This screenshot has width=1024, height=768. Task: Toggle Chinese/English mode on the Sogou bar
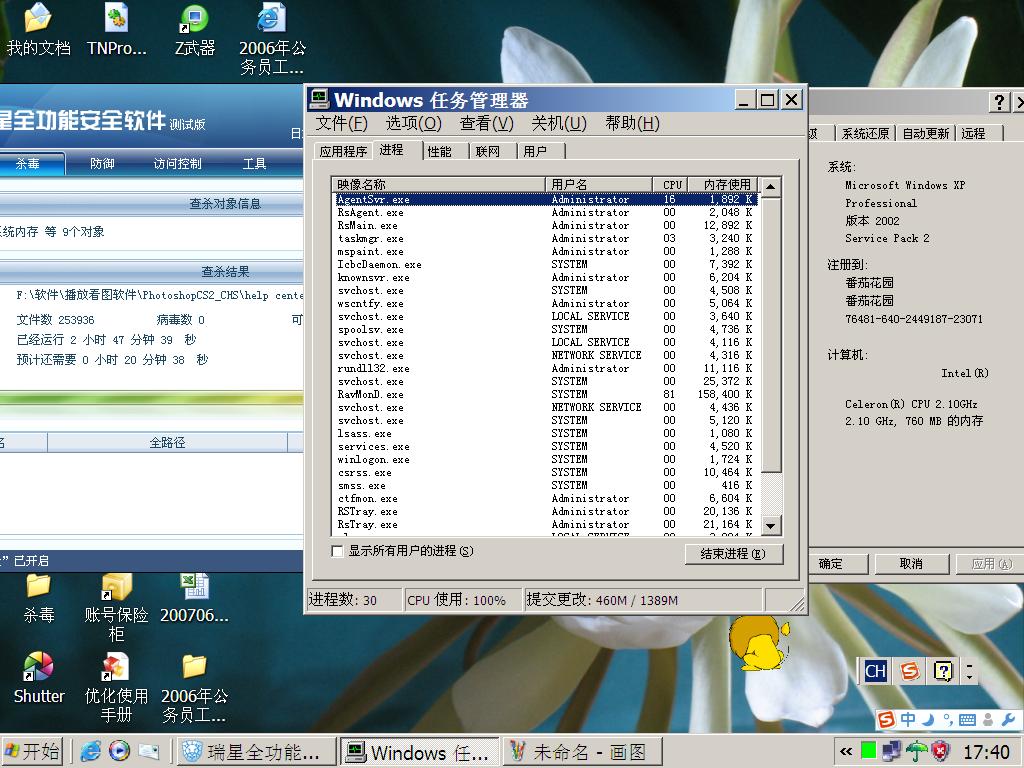tap(908, 720)
